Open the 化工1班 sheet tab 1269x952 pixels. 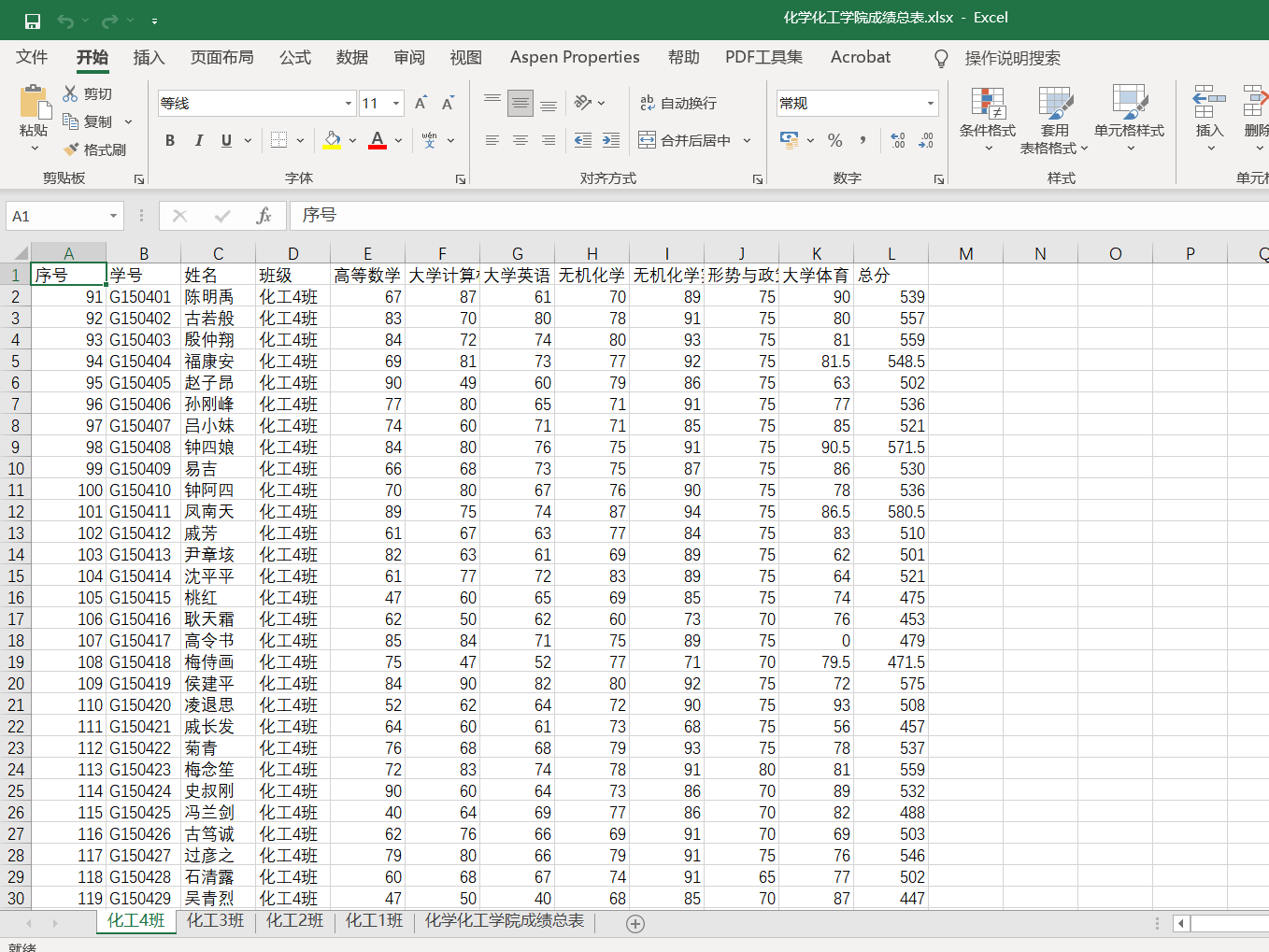[372, 920]
